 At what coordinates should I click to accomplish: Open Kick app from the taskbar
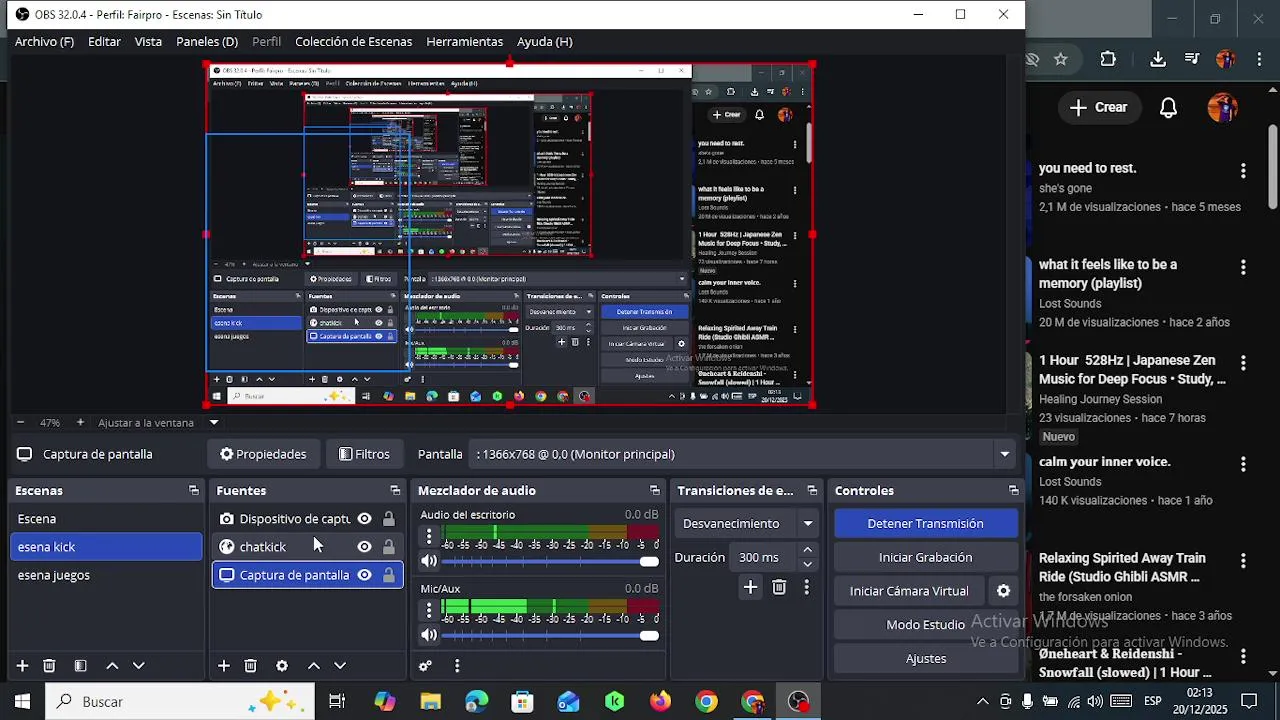[x=614, y=702]
